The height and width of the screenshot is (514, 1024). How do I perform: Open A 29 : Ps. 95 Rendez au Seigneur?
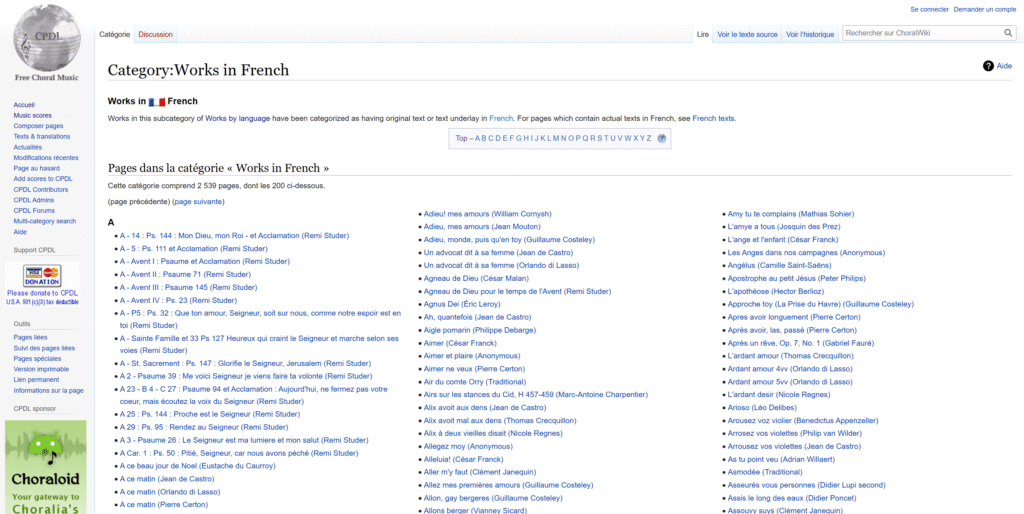point(204,427)
